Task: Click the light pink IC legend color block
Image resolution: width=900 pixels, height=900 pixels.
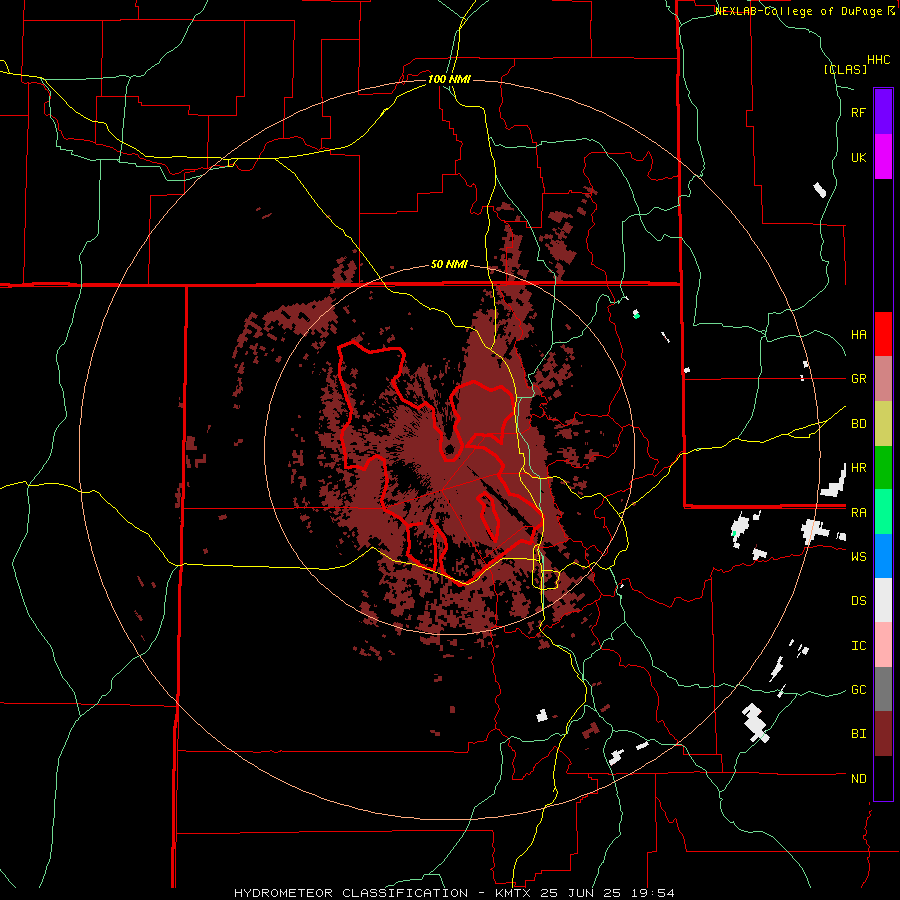Action: [x=883, y=645]
